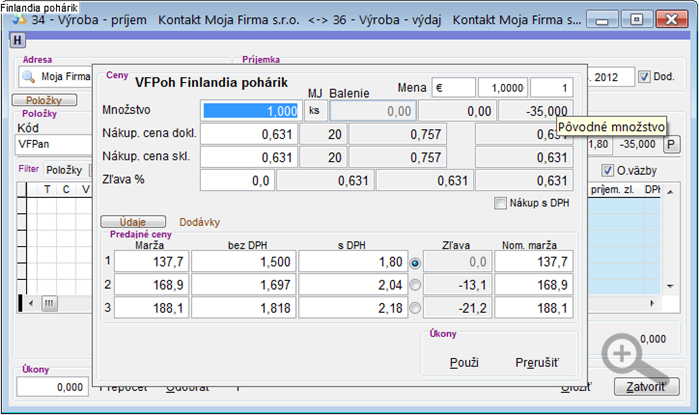Click the príjem. zl. column header

point(612,189)
